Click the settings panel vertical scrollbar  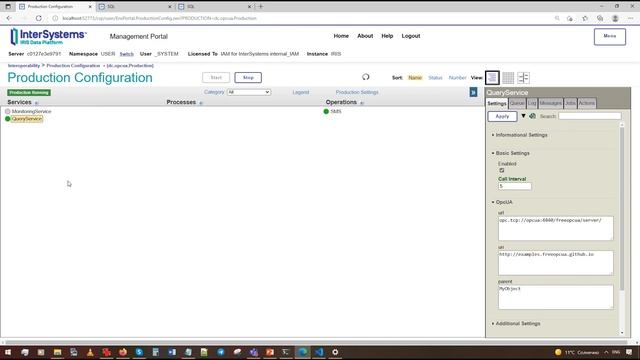[x=622, y=208]
